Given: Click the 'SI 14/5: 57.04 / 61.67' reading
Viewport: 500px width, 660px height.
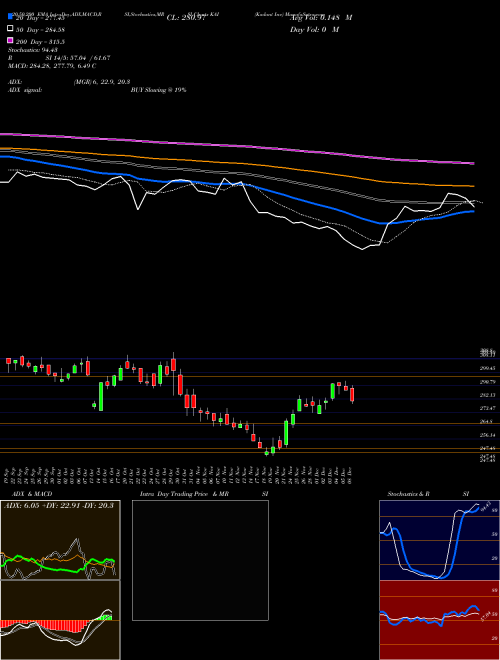Looking at the screenshot, I should [78, 58].
